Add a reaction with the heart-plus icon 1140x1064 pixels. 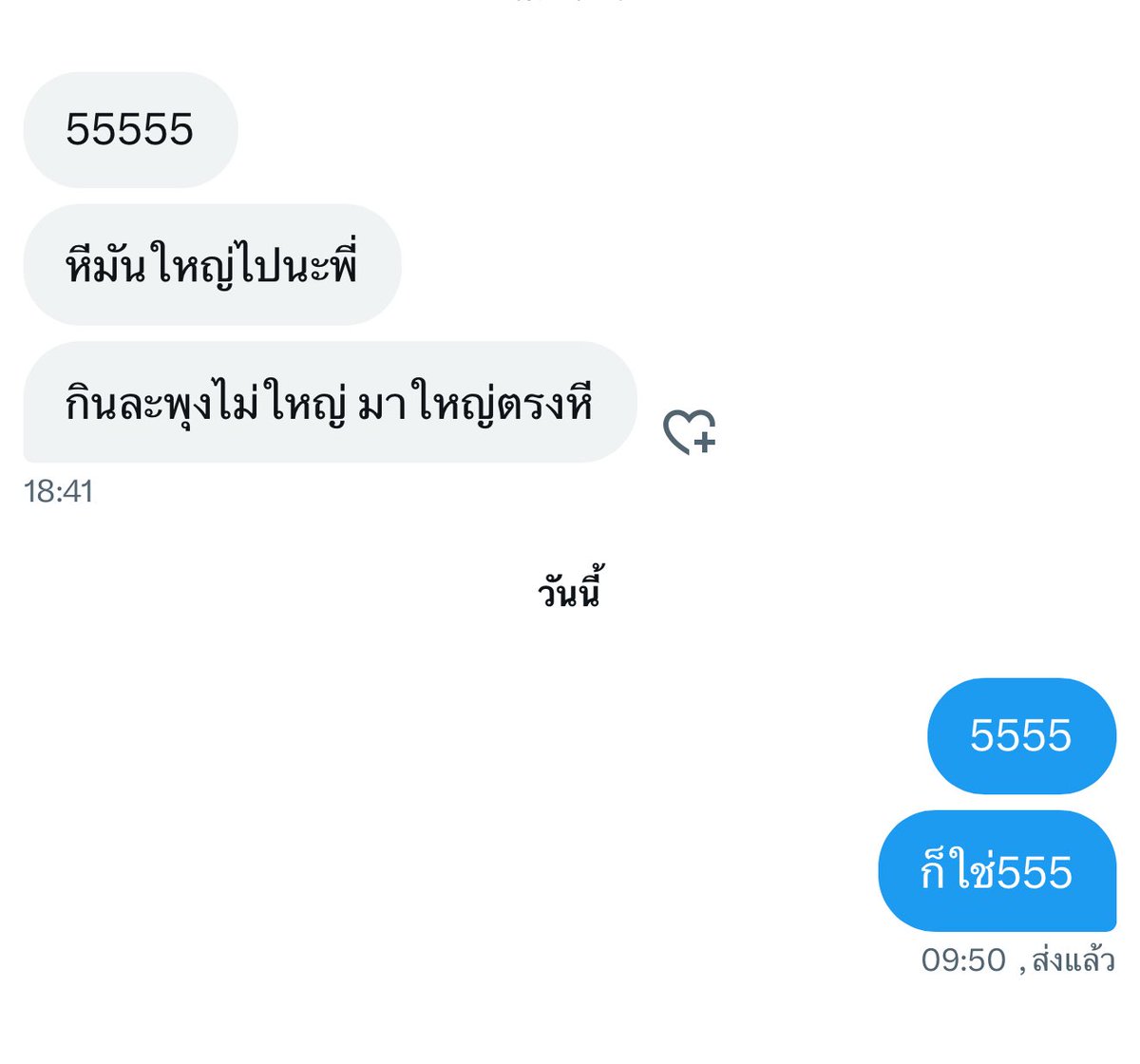click(690, 432)
